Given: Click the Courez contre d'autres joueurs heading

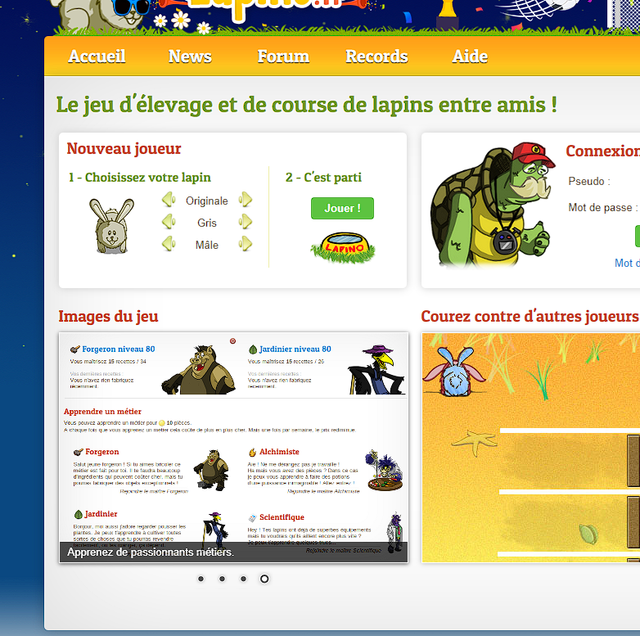Looking at the screenshot, I should 530,316.
